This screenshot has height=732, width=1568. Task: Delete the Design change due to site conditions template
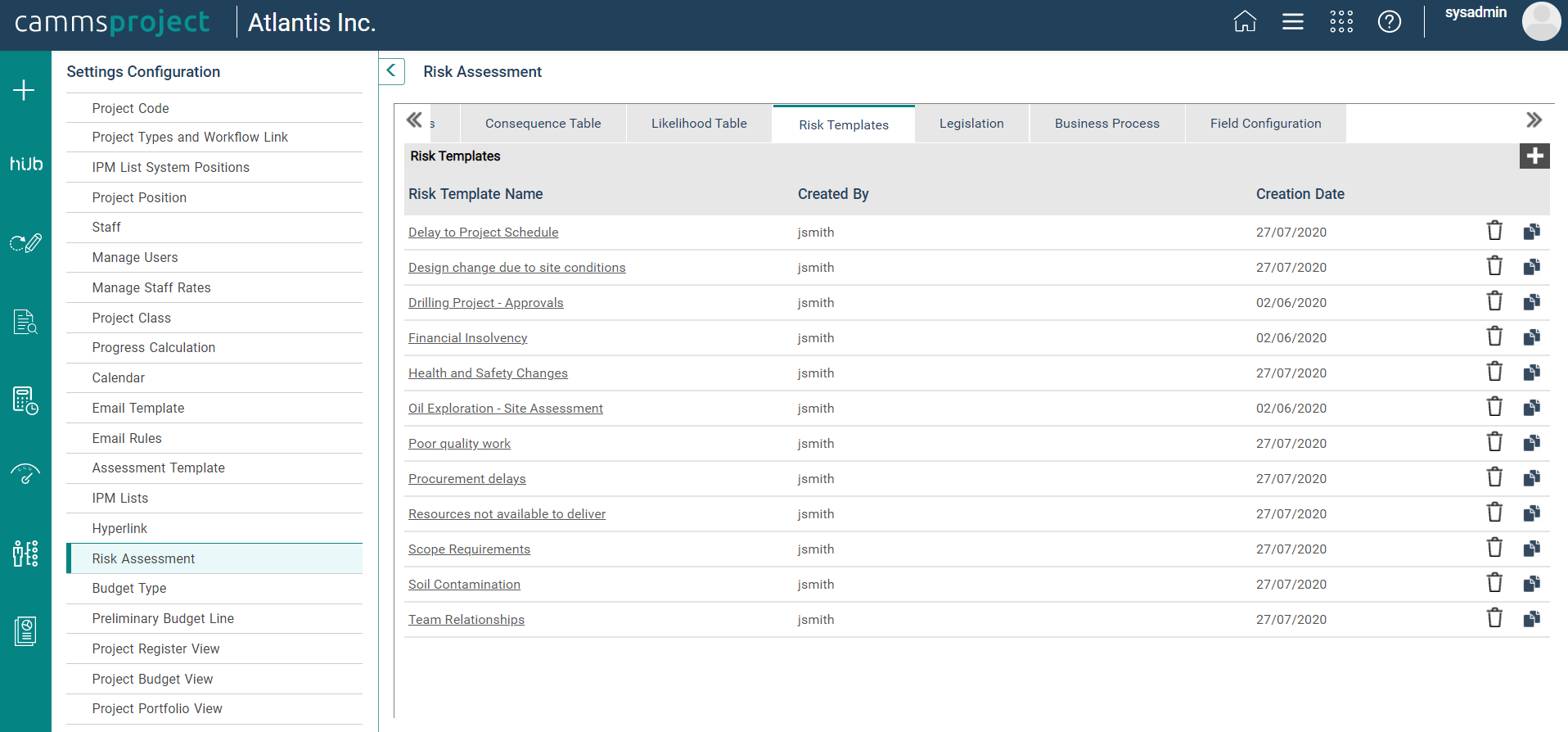pos(1494,266)
